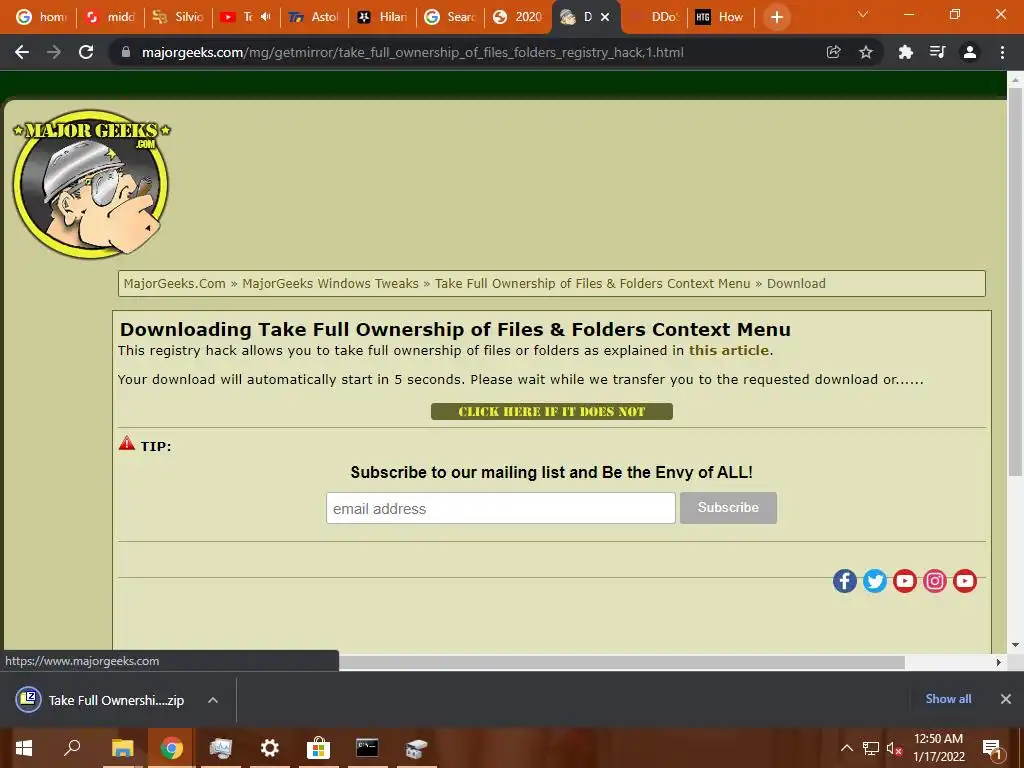This screenshot has width=1024, height=768.
Task: Open the media control playlist icon
Action: [x=937, y=52]
